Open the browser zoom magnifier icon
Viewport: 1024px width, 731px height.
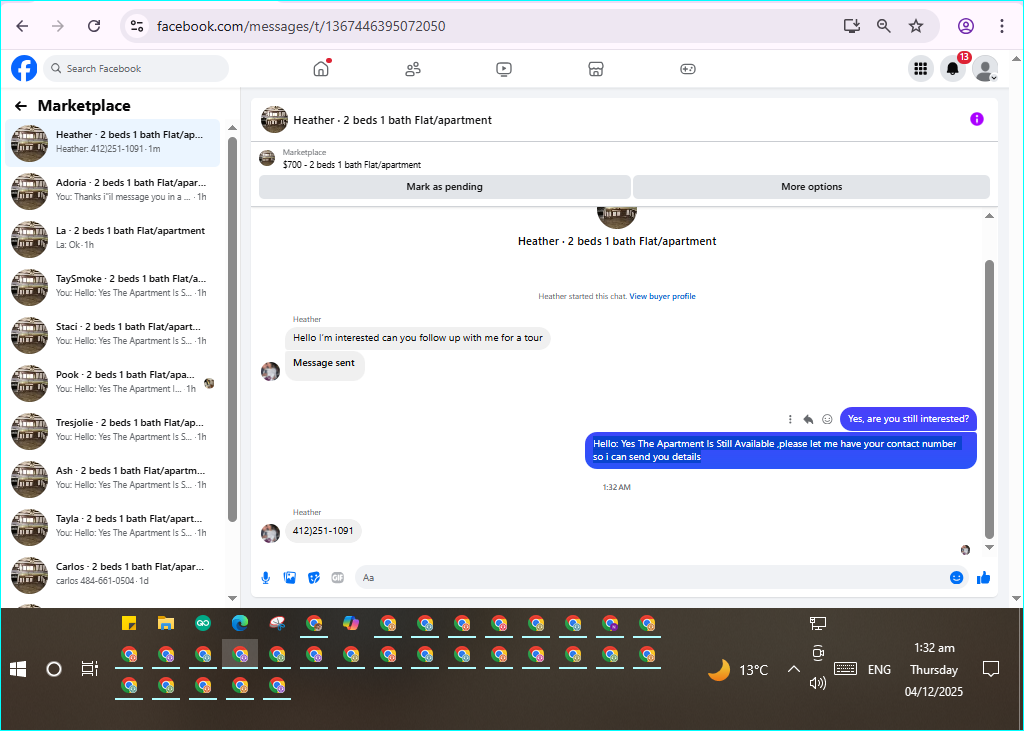tap(884, 26)
